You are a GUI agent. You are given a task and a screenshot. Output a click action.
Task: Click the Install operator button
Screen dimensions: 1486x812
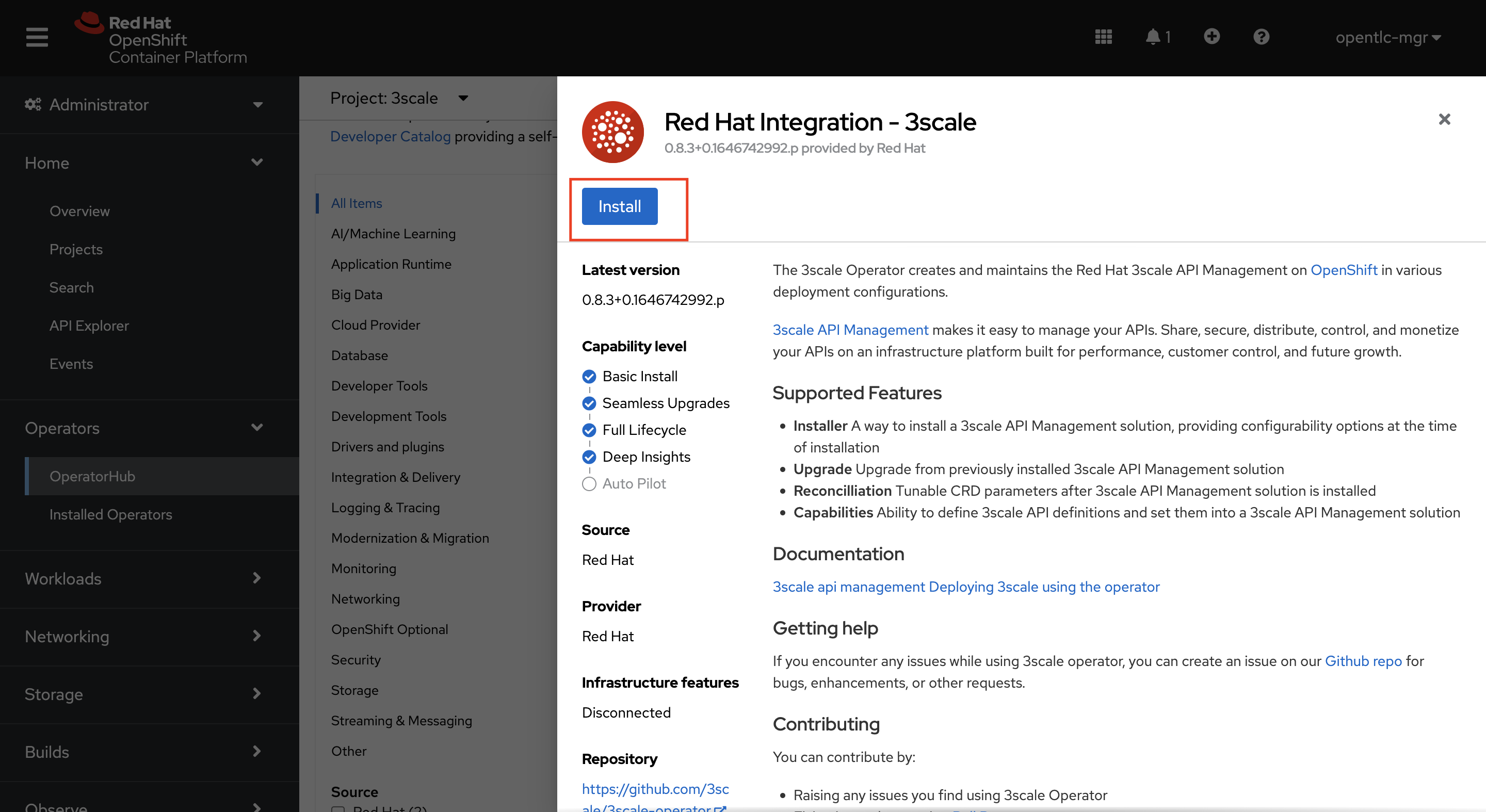[619, 206]
